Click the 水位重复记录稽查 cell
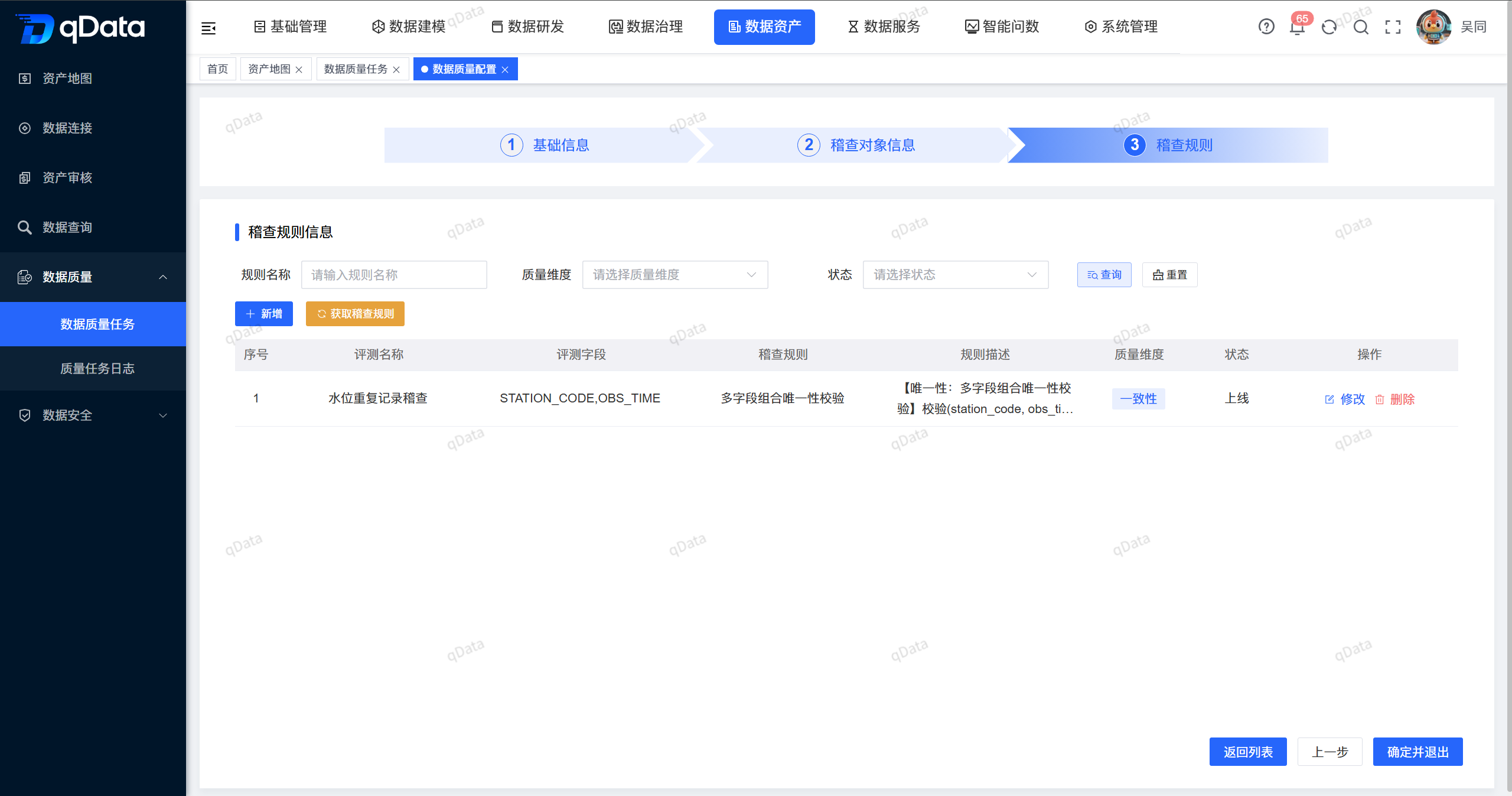1512x796 pixels. (x=378, y=398)
